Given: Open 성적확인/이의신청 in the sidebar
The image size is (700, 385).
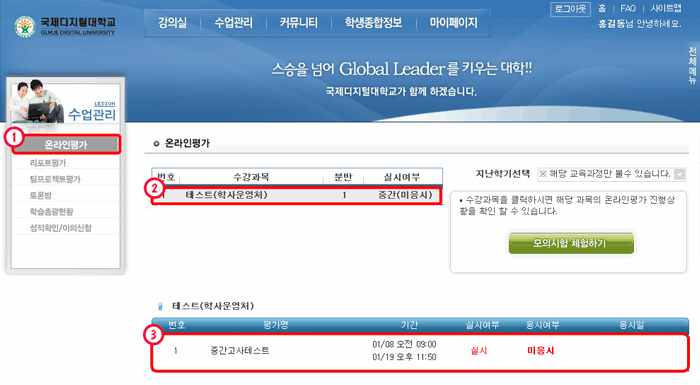Looking at the screenshot, I should pyautogui.click(x=61, y=228).
